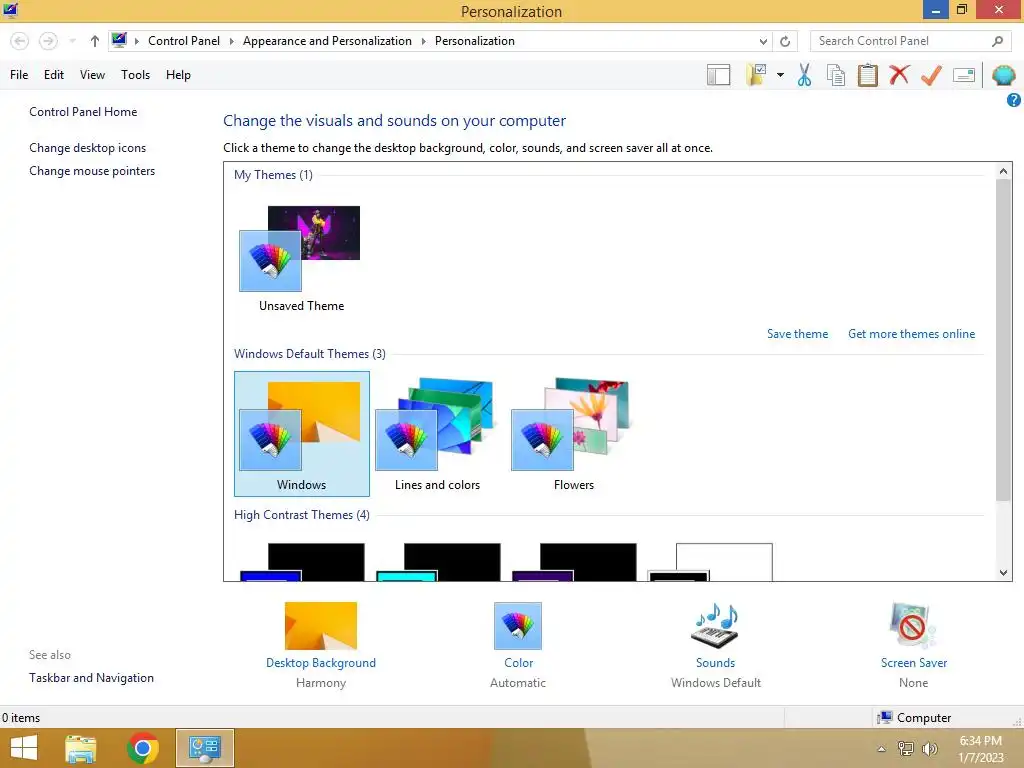Screen dimensions: 1024x768
Task: Open the File menu
Action: click(x=19, y=74)
